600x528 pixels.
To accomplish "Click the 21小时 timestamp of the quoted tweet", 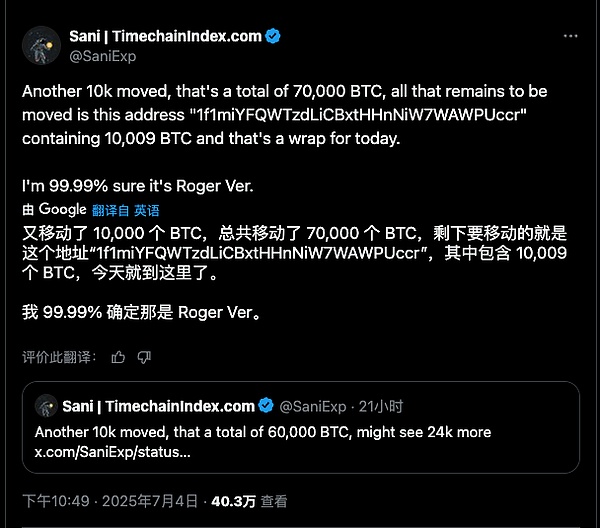I will click(x=381, y=406).
